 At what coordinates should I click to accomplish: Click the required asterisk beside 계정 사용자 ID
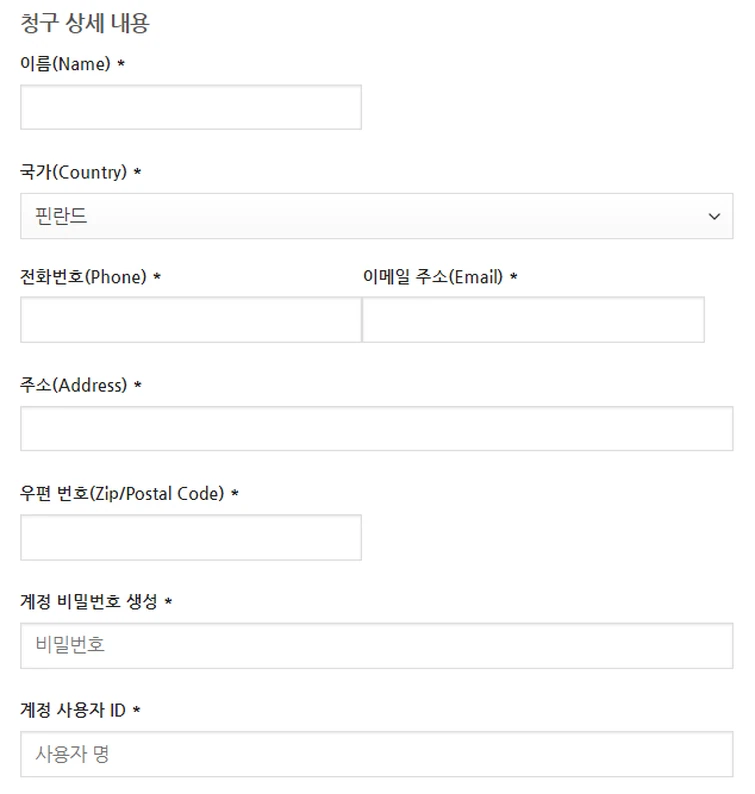pyautogui.click(x=137, y=710)
